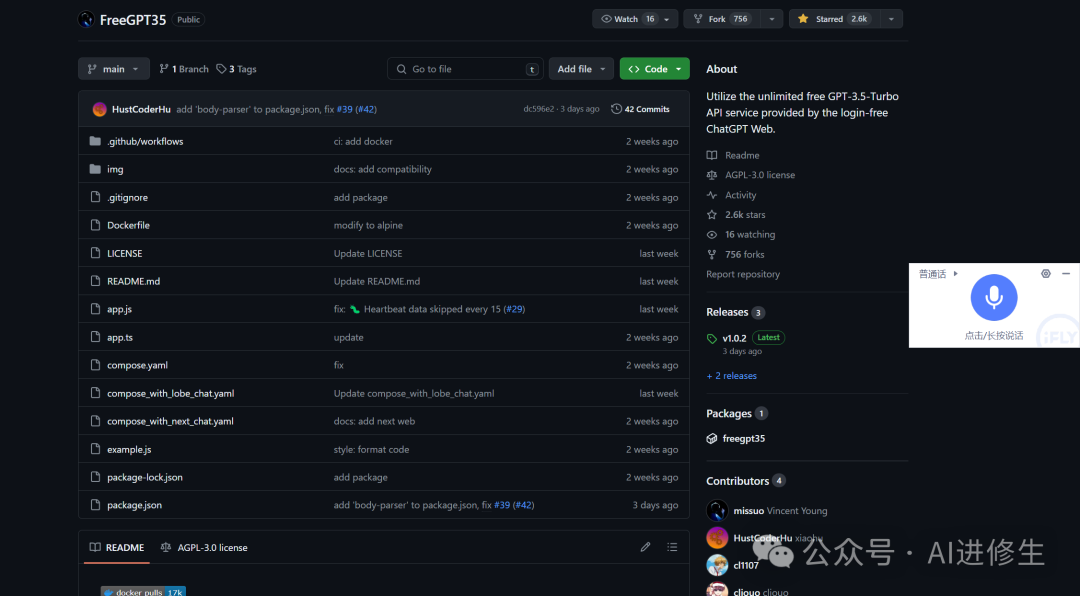Open the voice widget settings gear
Viewport: 1080px width, 596px height.
[1046, 274]
